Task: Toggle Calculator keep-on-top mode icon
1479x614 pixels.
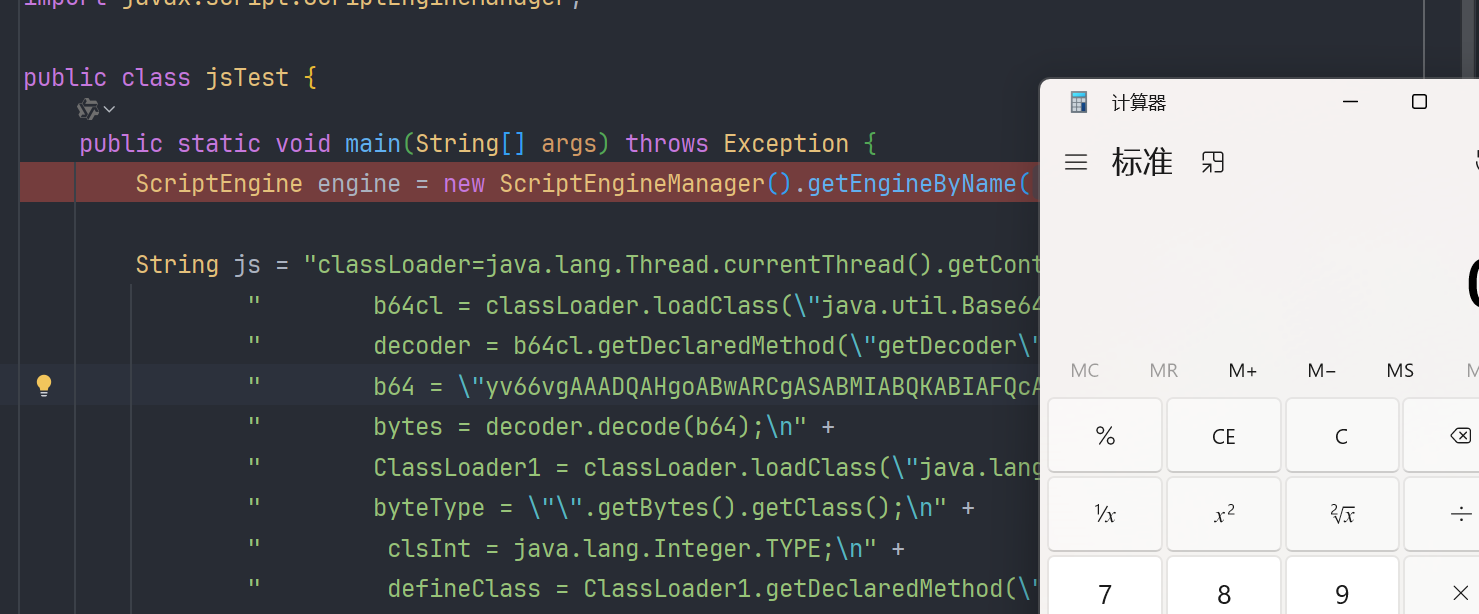Action: pyautogui.click(x=1213, y=162)
